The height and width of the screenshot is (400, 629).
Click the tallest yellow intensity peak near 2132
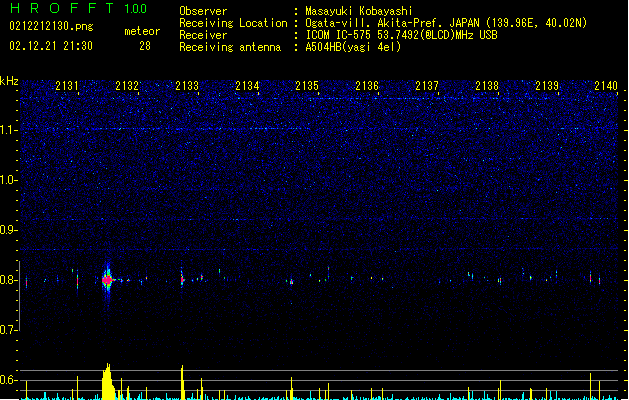108,381
